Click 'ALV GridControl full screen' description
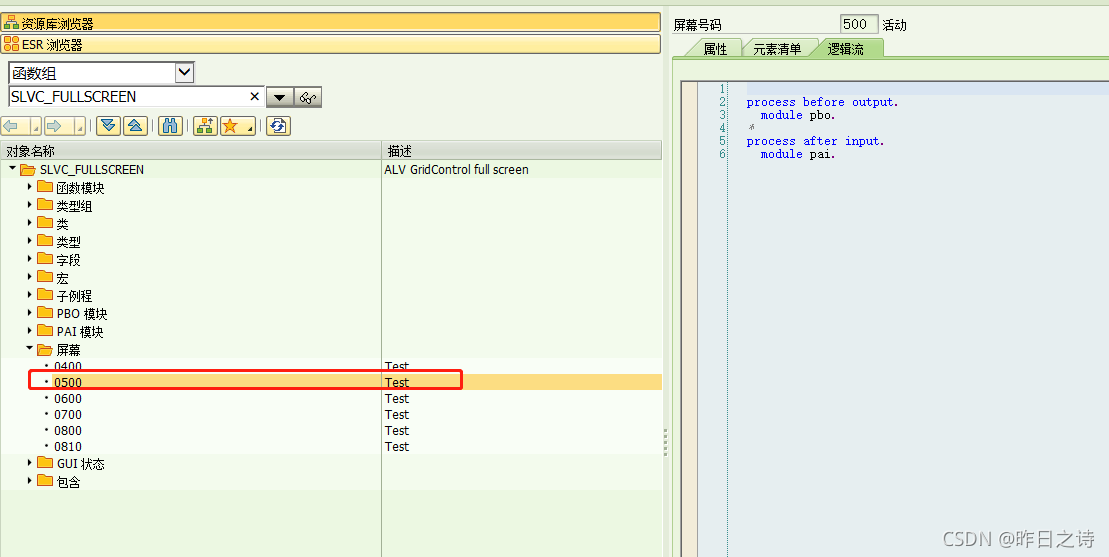Image resolution: width=1109 pixels, height=557 pixels. coord(456,170)
